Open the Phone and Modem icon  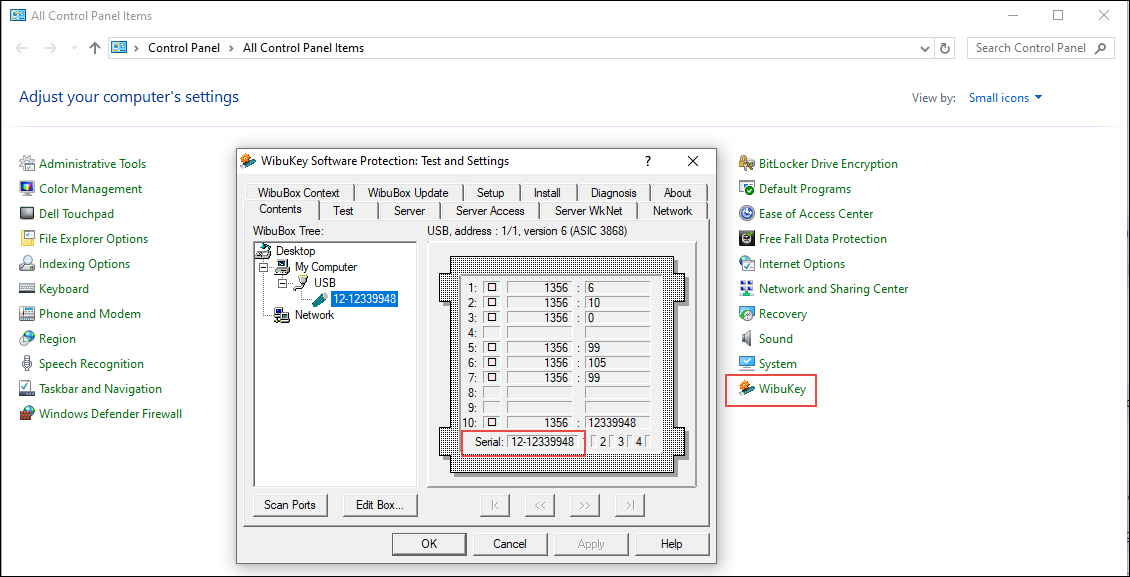pos(27,314)
